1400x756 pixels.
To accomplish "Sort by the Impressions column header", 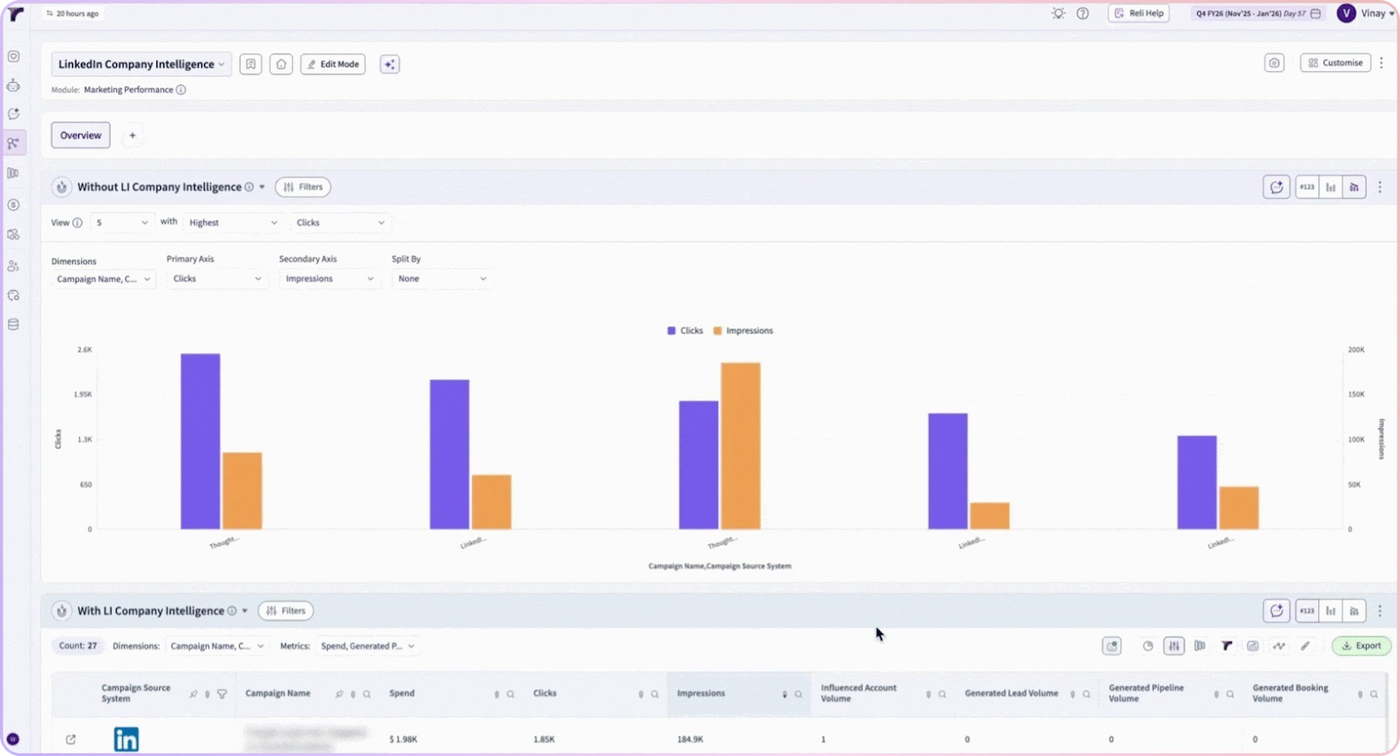I will click(701, 693).
